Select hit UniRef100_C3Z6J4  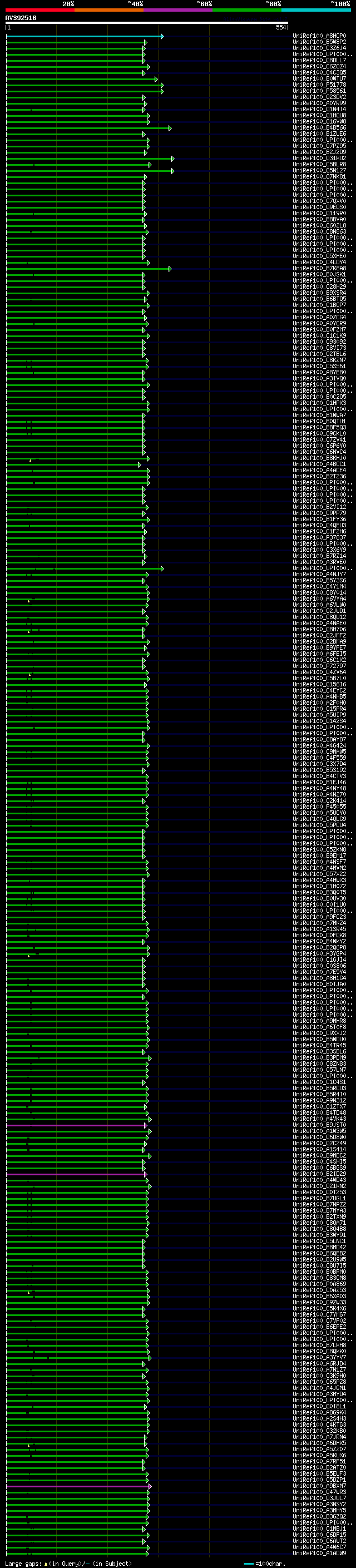(x=319, y=48)
